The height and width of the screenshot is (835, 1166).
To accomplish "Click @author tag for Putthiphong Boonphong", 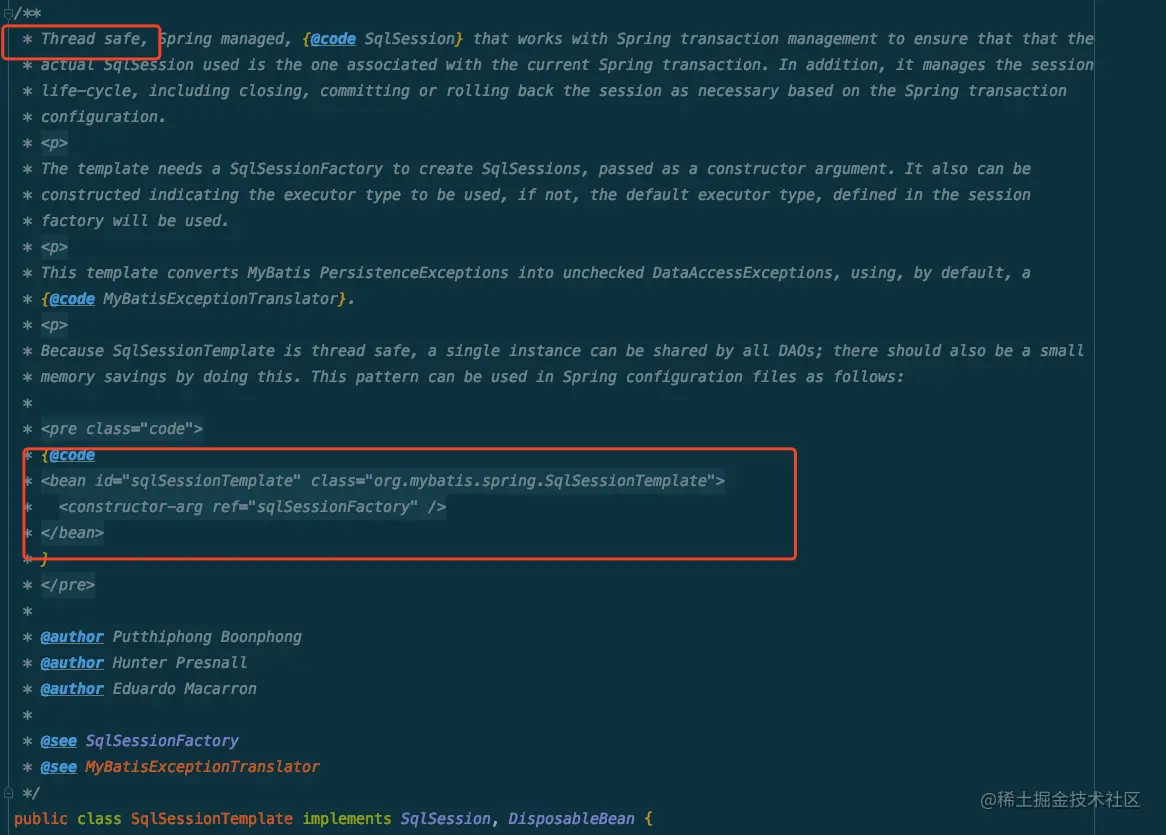I will 72,637.
